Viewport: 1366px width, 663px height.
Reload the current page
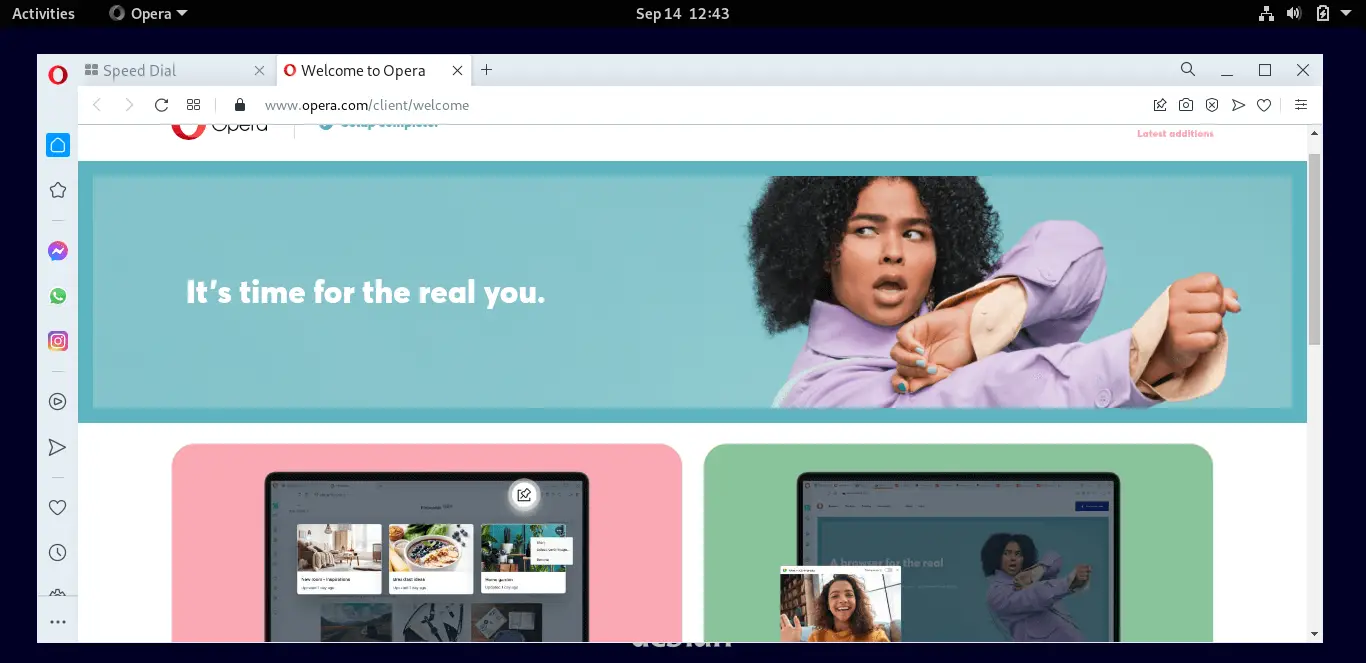(161, 105)
